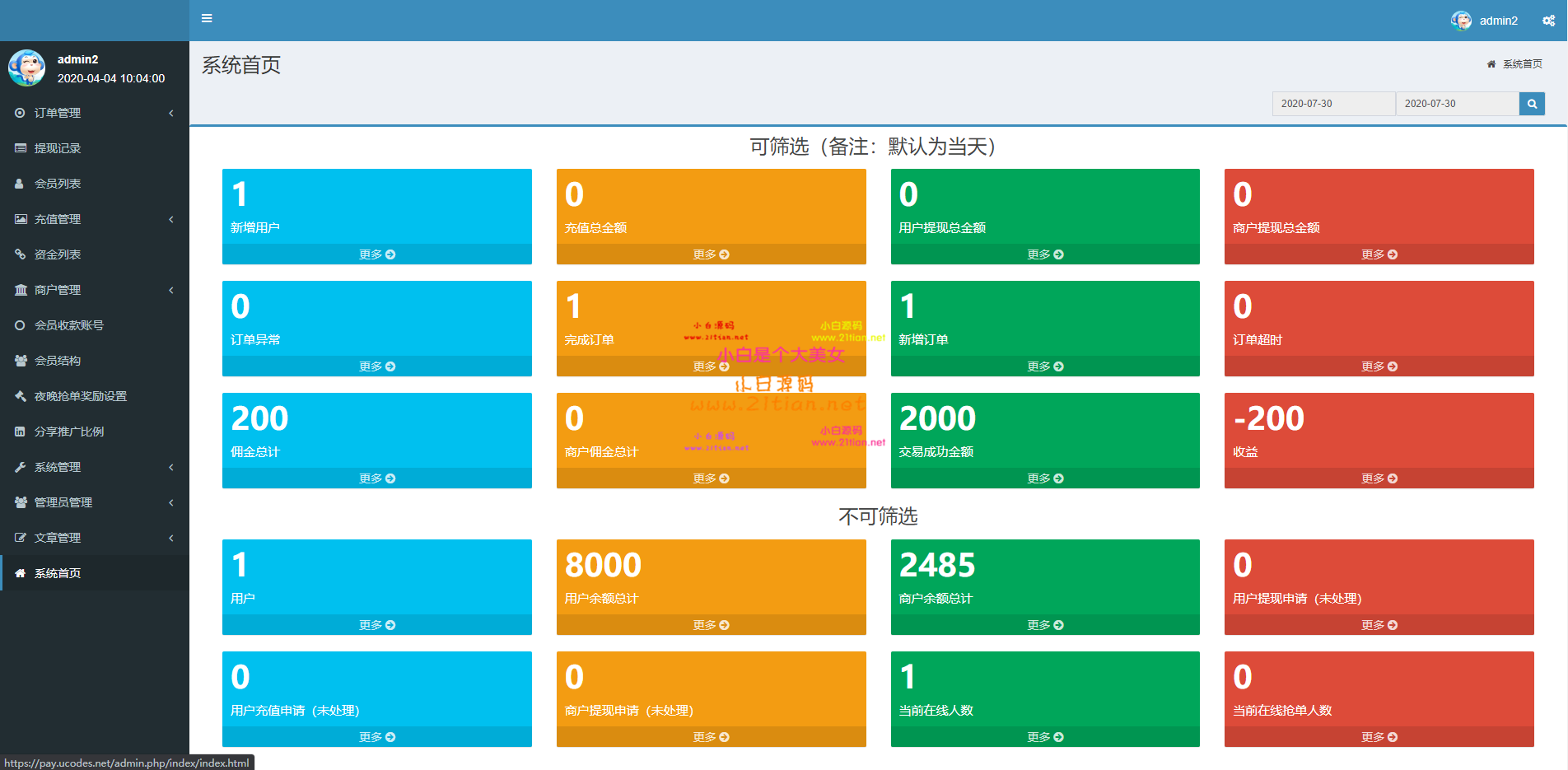Toggle the hamburger sidebar menu icon

tap(207, 19)
